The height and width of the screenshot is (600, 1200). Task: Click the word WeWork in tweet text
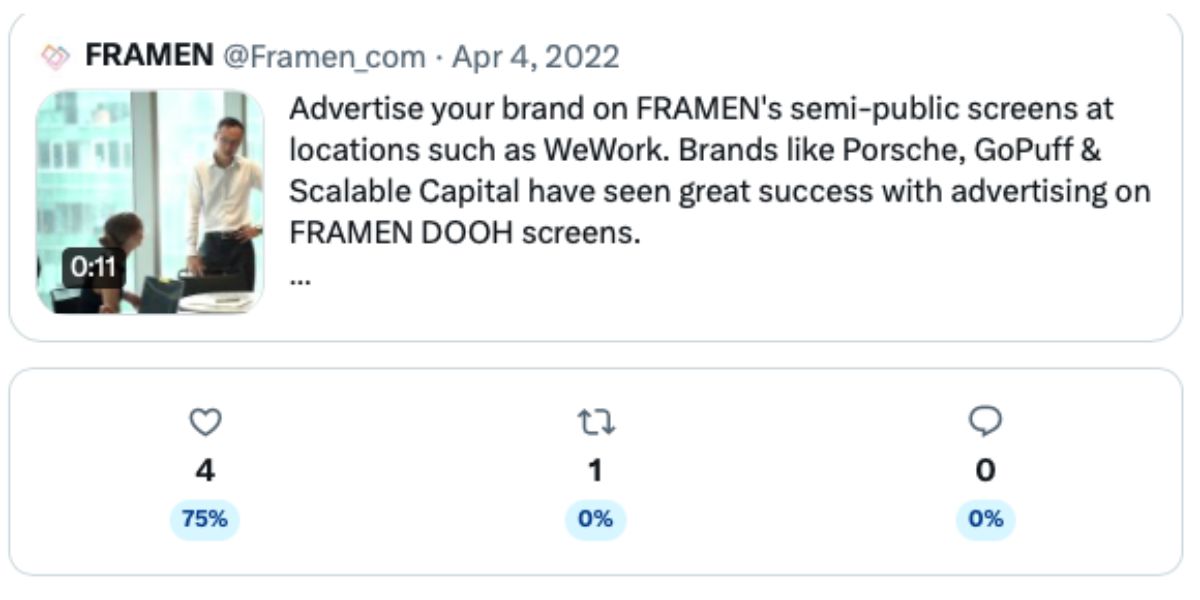click(x=603, y=150)
